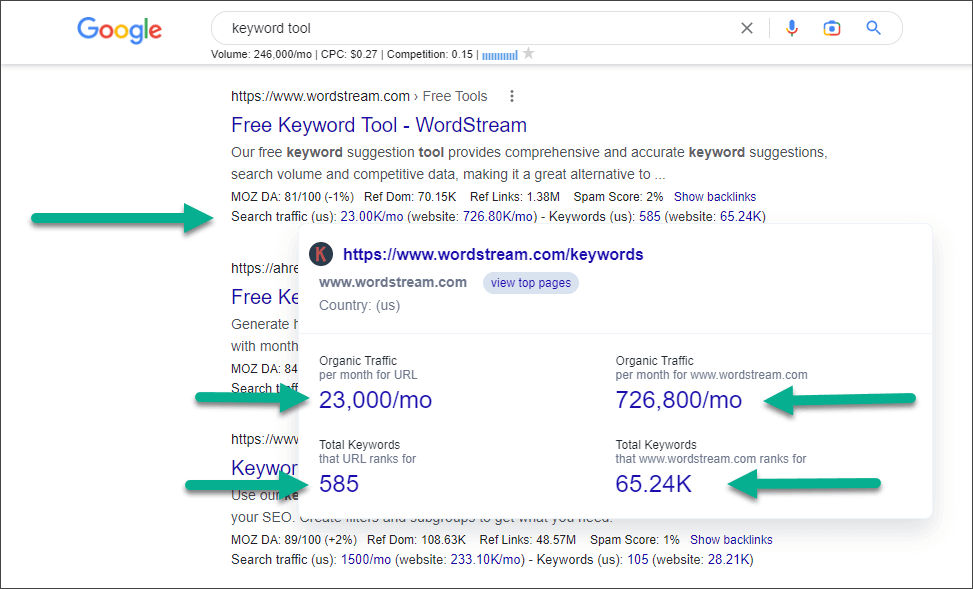Open the wordstream.com/keywords link in the popup
973x589 pixels.
click(x=492, y=254)
